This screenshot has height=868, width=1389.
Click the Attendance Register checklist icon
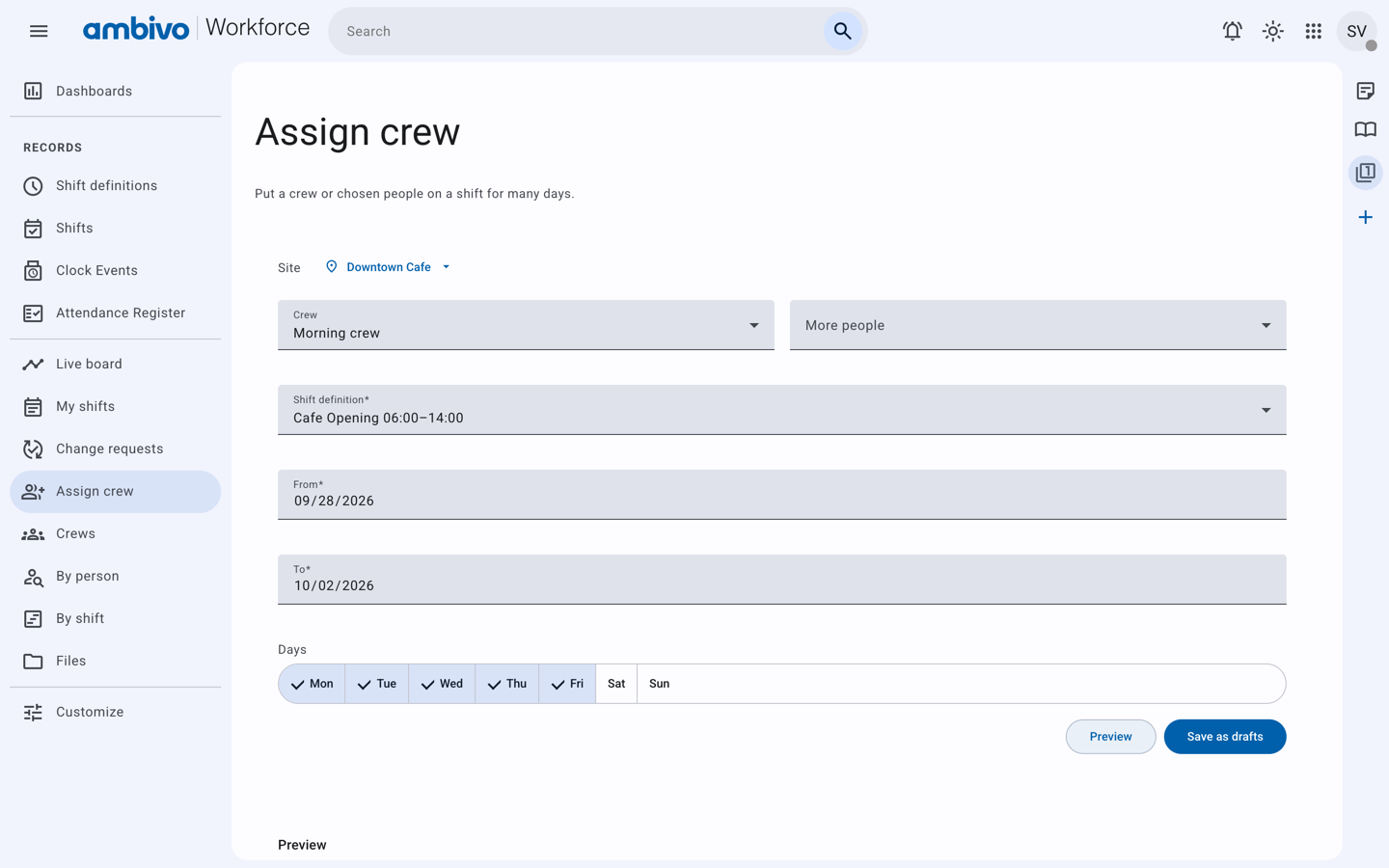pos(33,312)
